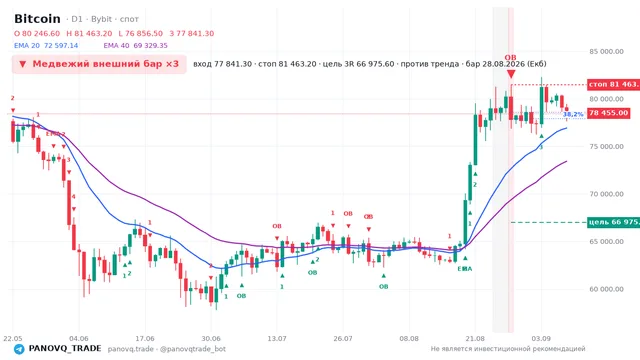Click the high value H 81 463.20

[89, 33]
